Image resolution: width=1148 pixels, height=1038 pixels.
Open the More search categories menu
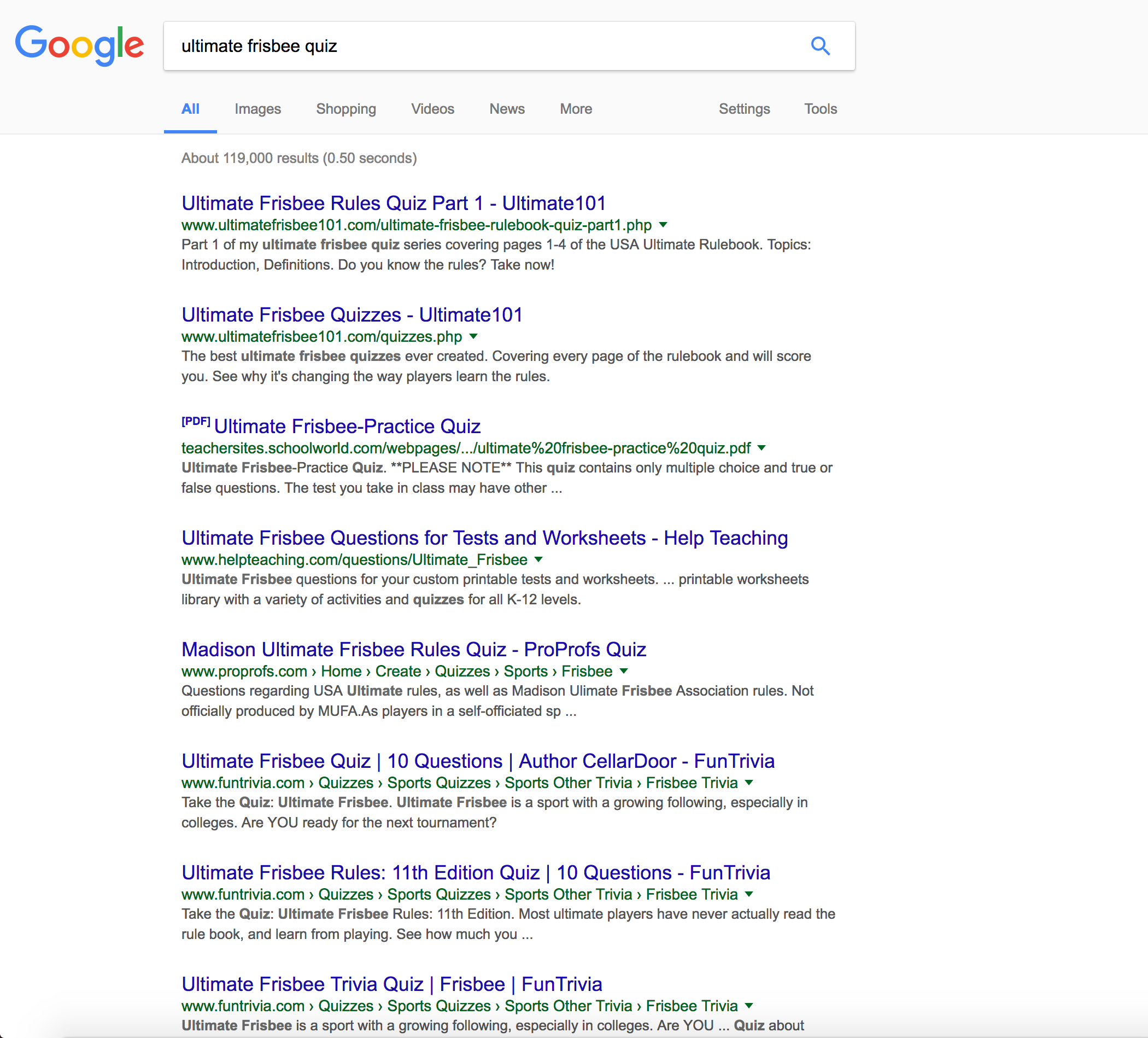click(x=576, y=109)
